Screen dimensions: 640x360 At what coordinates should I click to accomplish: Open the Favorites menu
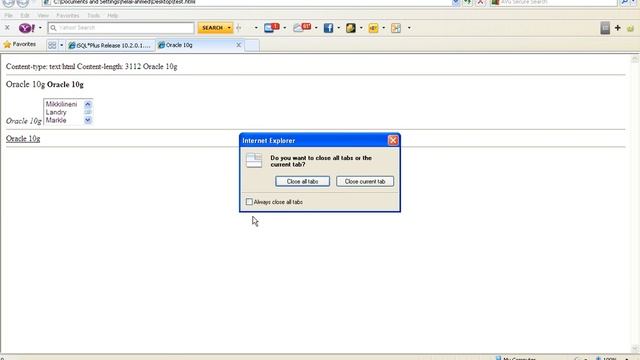pyautogui.click(x=68, y=16)
